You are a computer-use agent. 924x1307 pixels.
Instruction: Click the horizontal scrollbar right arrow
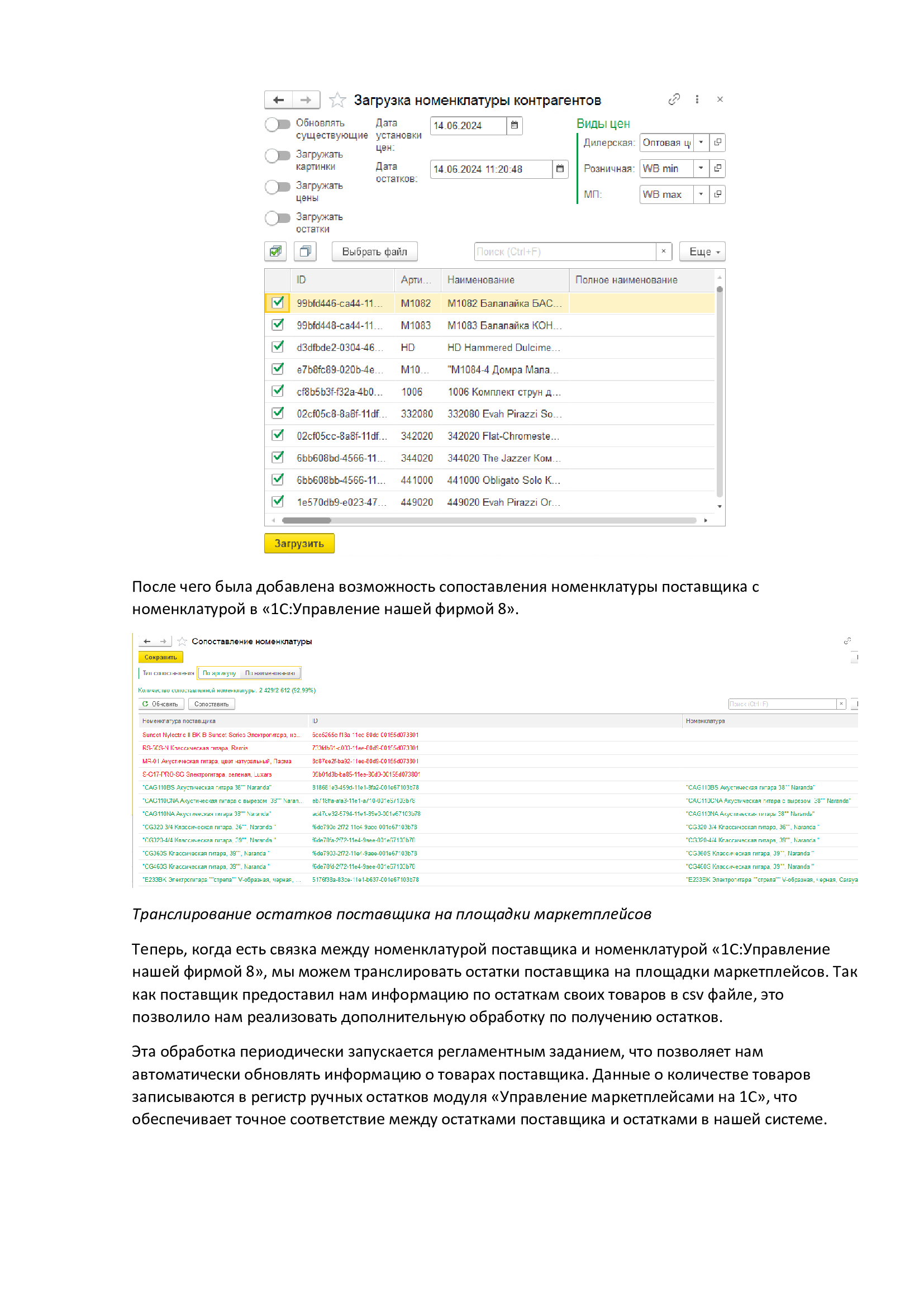[x=706, y=520]
